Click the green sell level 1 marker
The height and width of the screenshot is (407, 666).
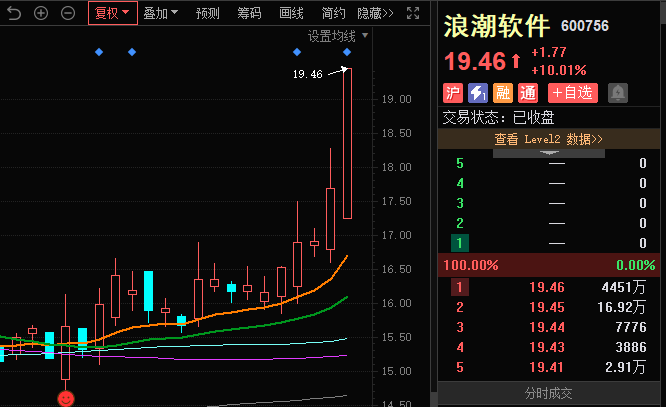460,243
